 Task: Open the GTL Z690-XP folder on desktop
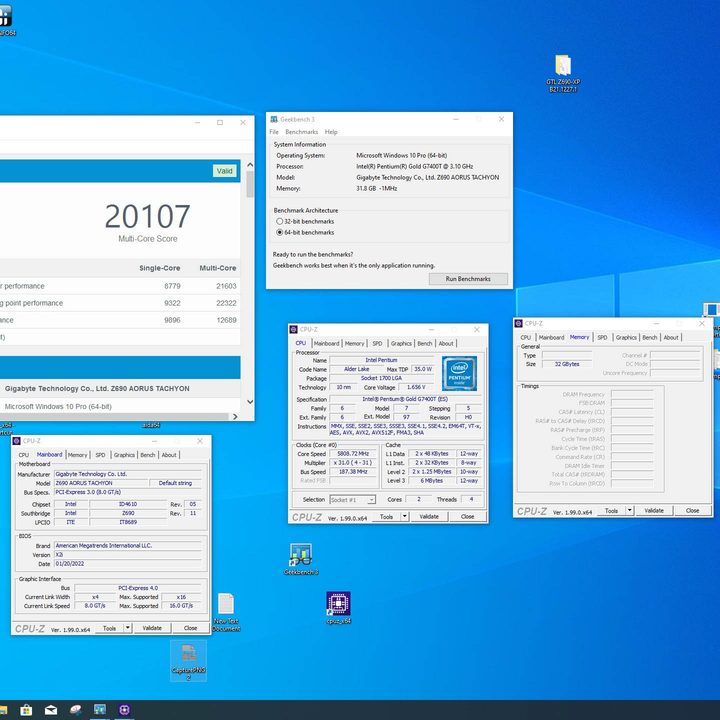pos(563,73)
